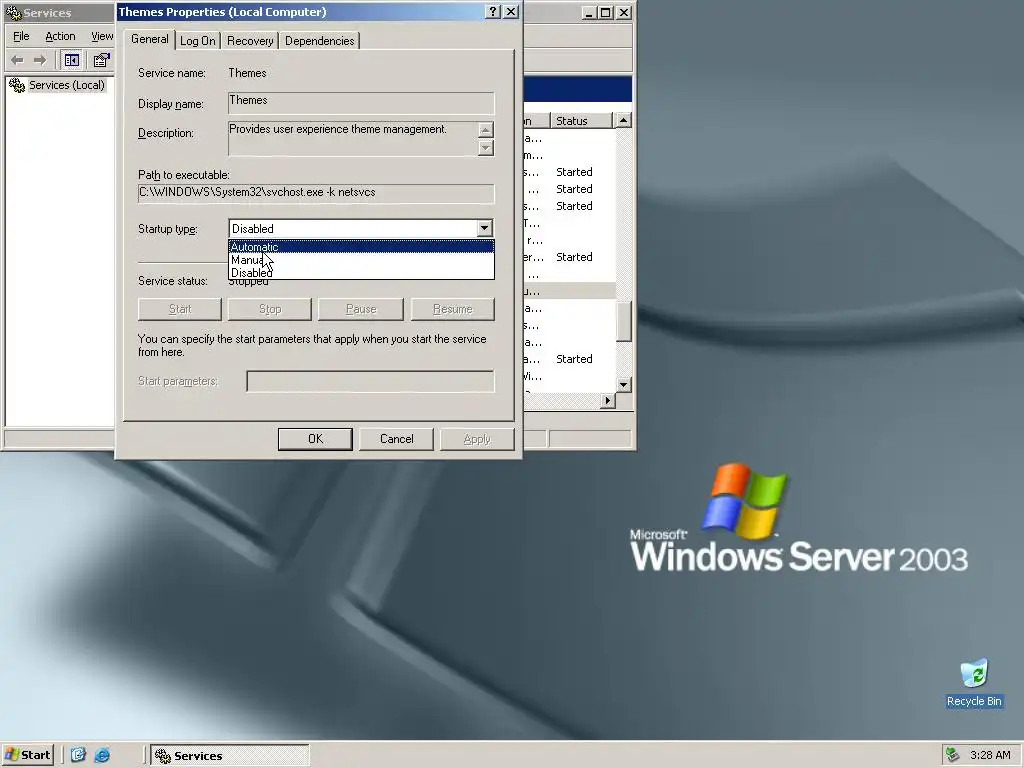Switch to the Dependencies tab

click(x=319, y=40)
